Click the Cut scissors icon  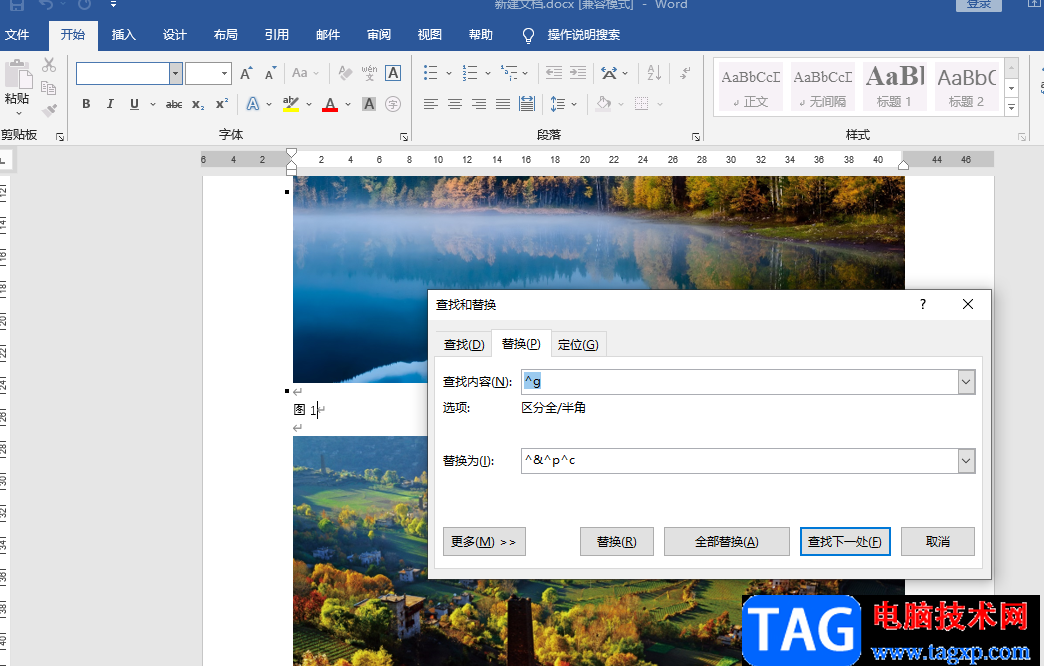49,65
